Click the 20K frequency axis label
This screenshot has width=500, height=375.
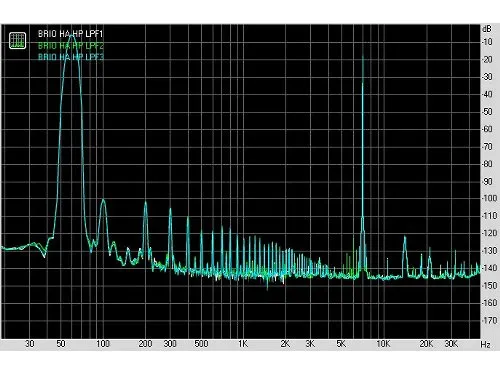click(x=426, y=344)
